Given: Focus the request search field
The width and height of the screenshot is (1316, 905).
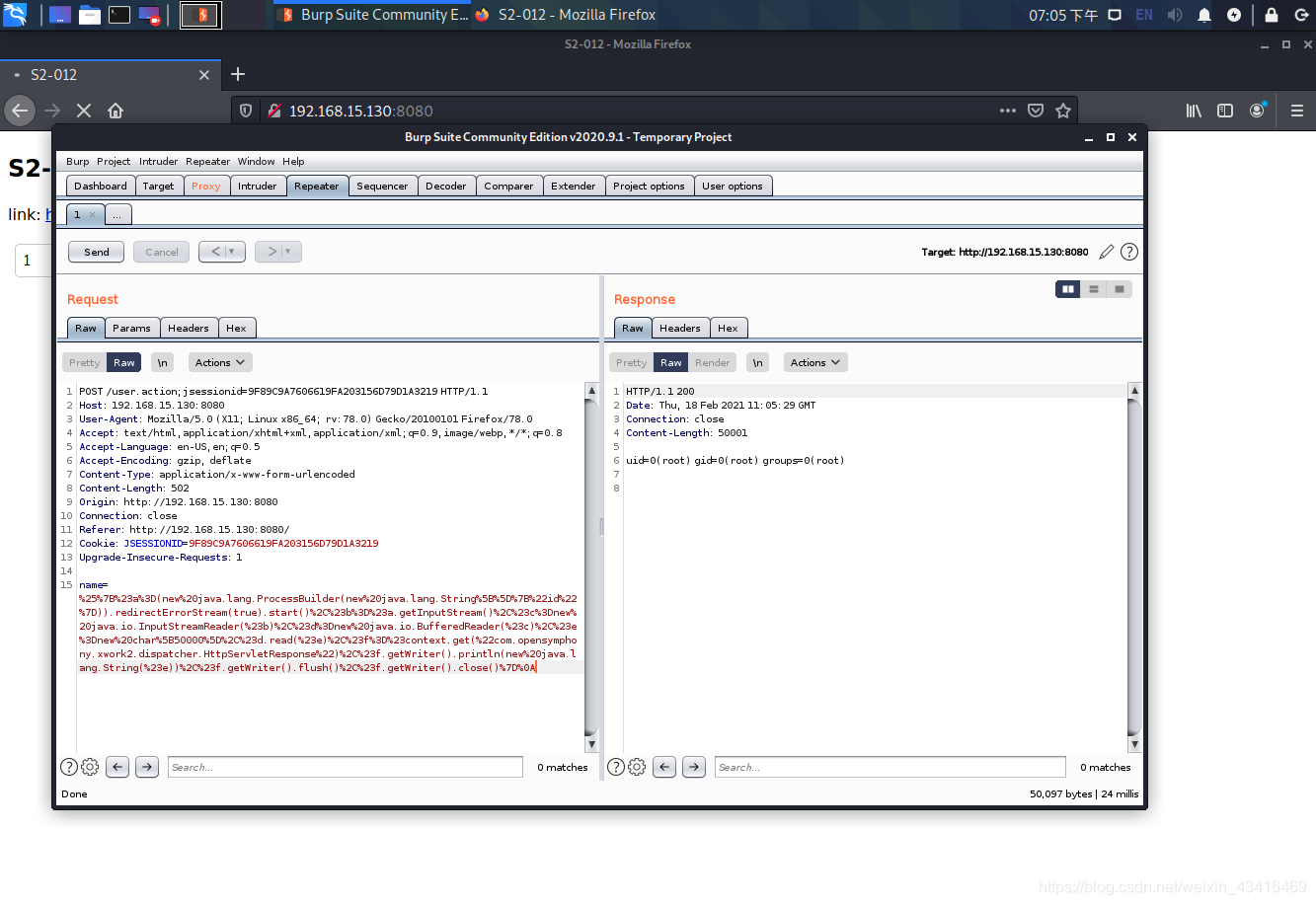Looking at the screenshot, I should (345, 767).
